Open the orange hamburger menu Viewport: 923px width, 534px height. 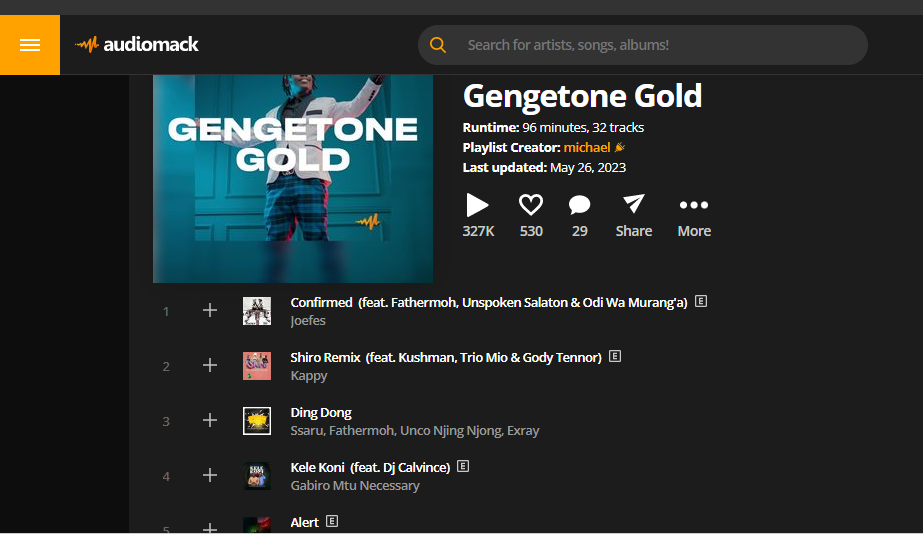pos(29,45)
